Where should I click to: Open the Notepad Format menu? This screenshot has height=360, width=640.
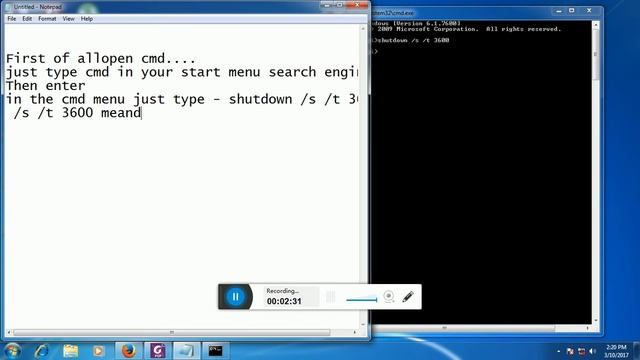pyautogui.click(x=47, y=19)
